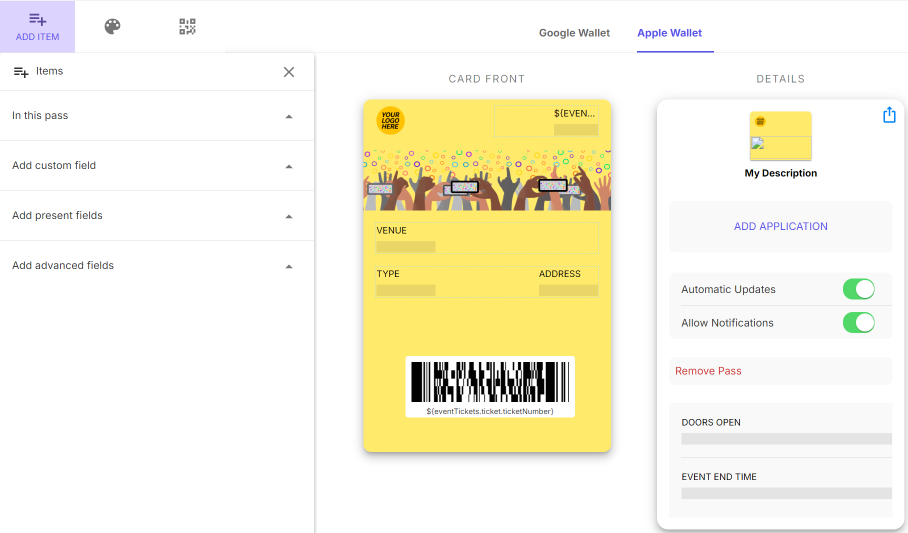Open the ADD ITEM panel button
The image size is (908, 533).
tap(37, 27)
